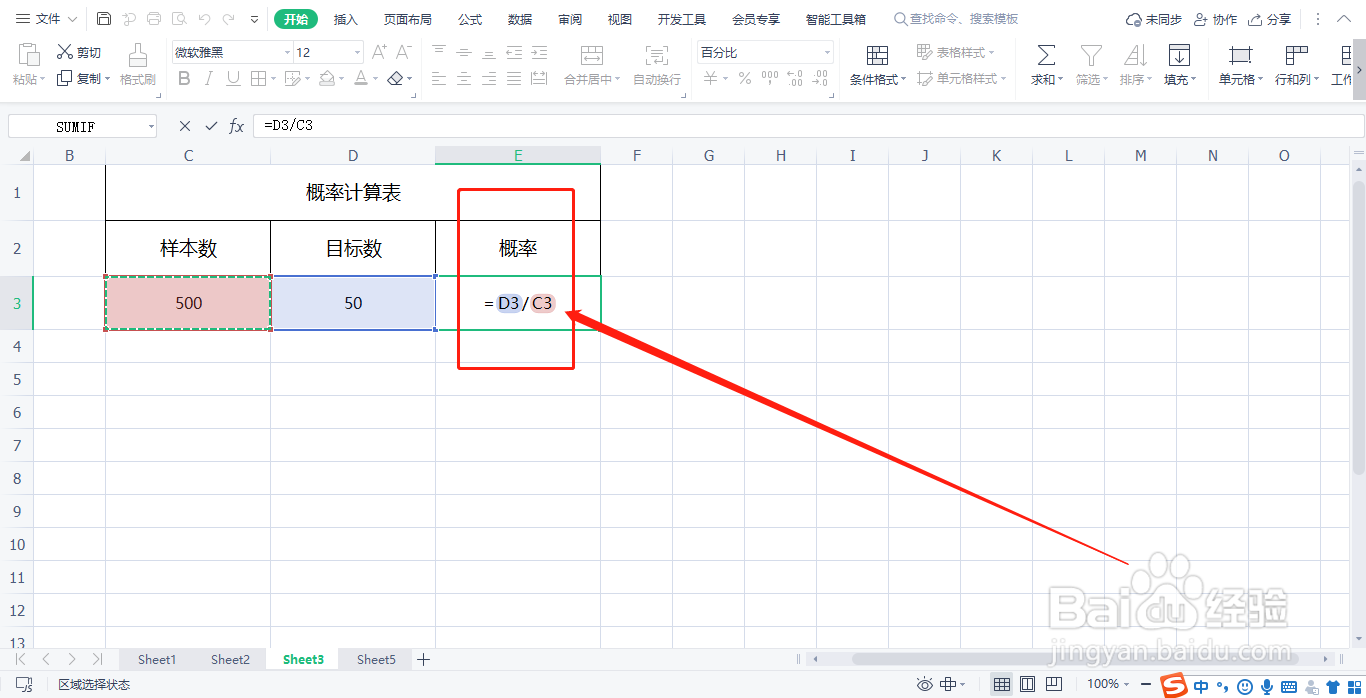Click the Fill (填充) icon
The image size is (1366, 698).
(x=1179, y=55)
